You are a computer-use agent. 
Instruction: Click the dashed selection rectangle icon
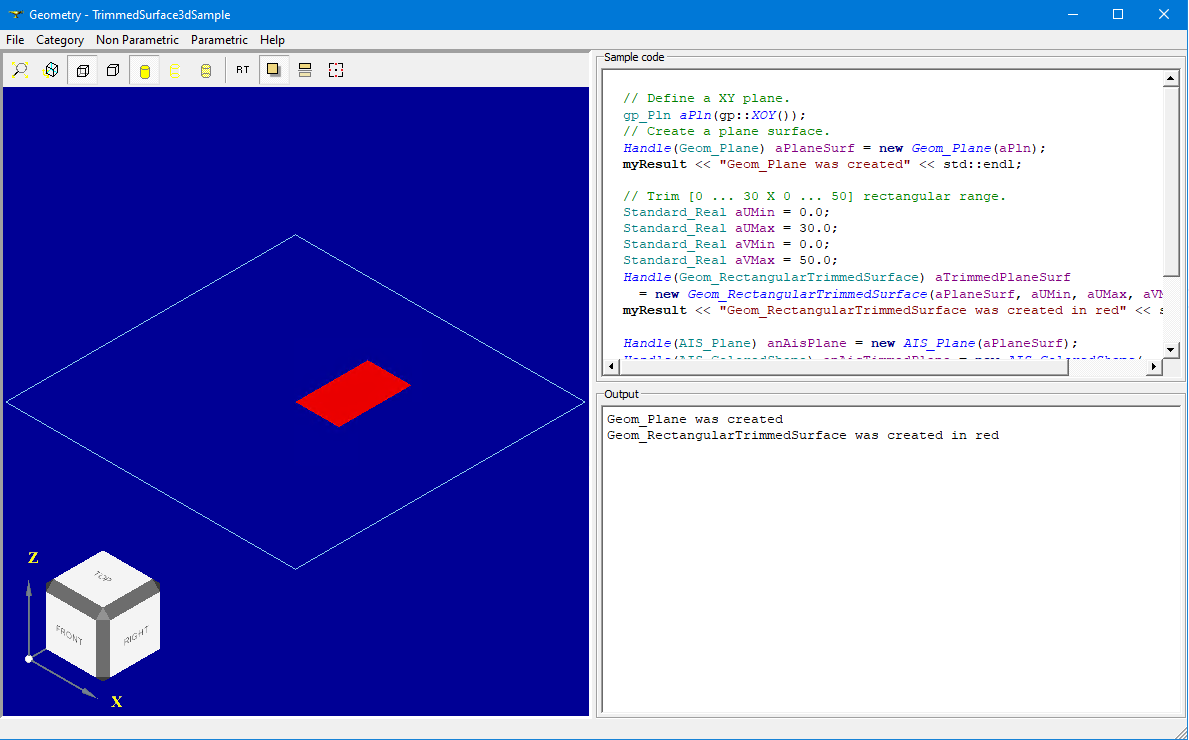[336, 70]
